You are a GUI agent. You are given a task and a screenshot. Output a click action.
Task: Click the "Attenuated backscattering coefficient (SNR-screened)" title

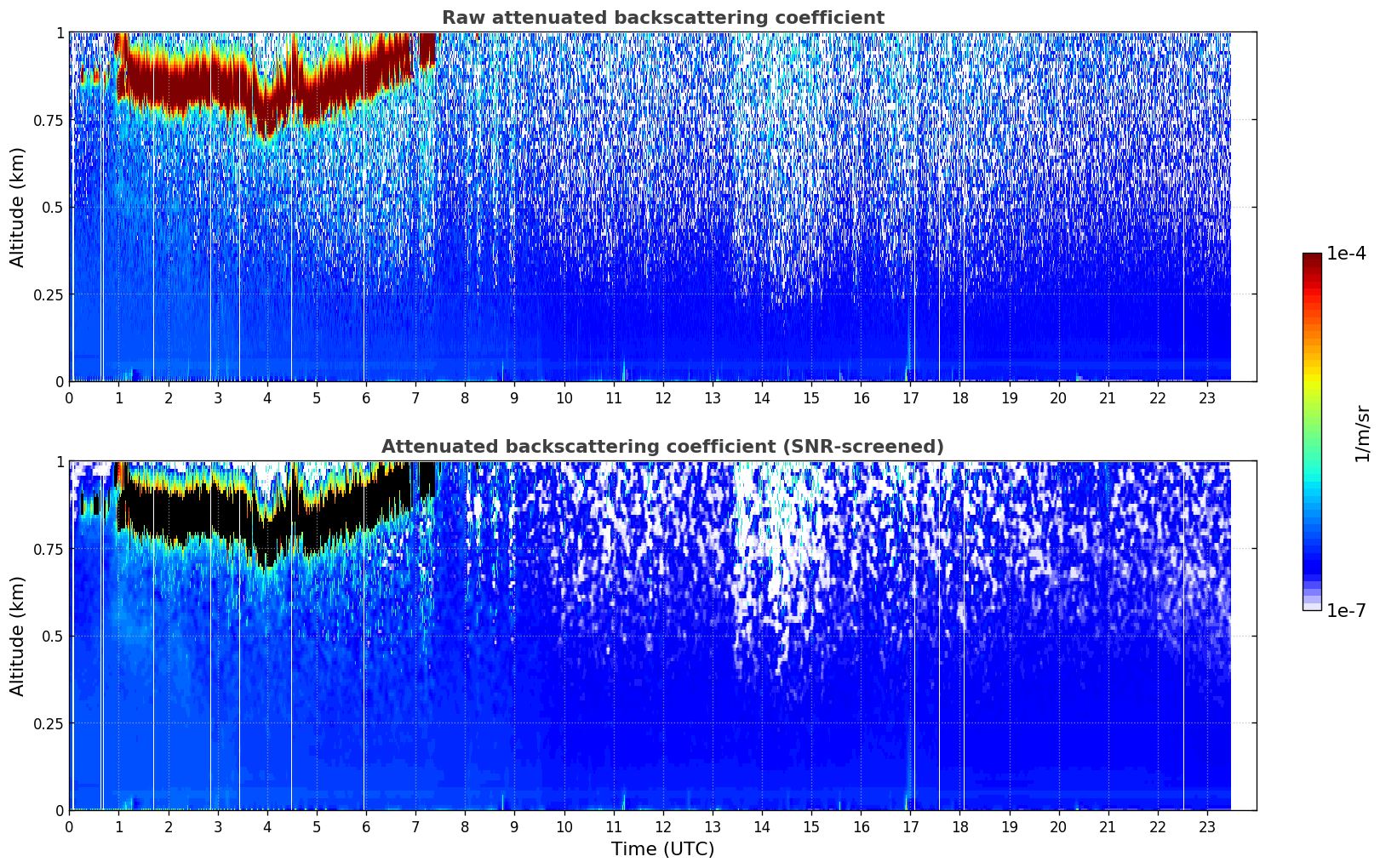662,447
